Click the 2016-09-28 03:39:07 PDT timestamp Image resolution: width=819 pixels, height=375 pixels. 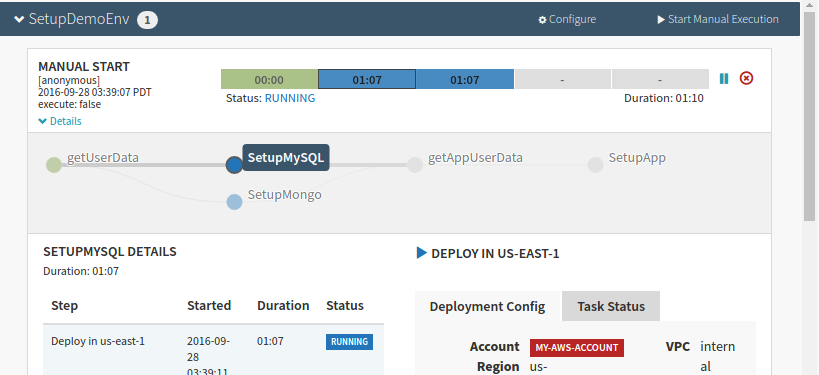click(x=95, y=92)
